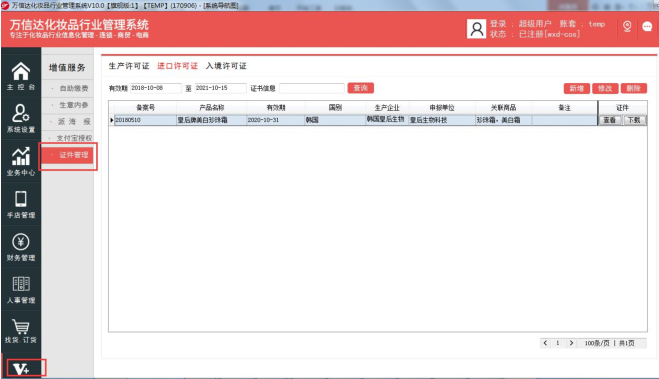The image size is (659, 379).
Task: Click the 备注 column header
Action: click(564, 108)
